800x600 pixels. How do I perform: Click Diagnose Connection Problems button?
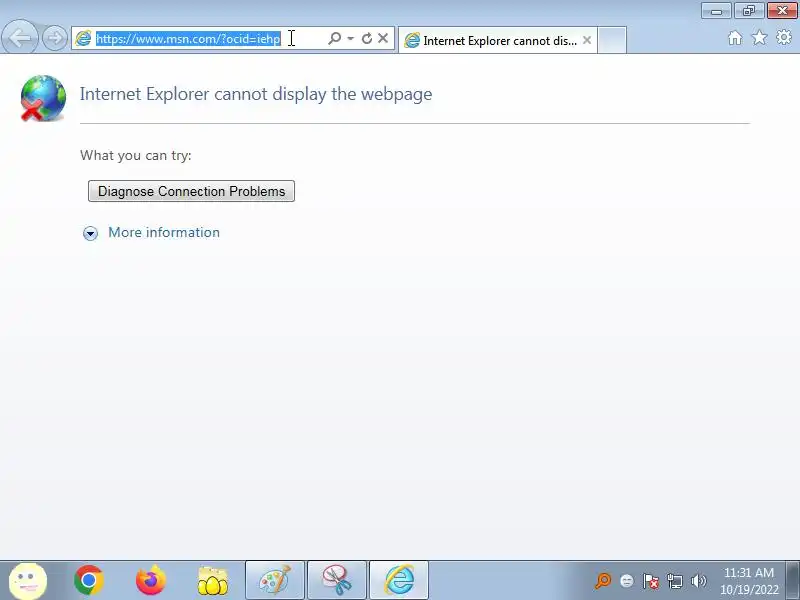191,191
